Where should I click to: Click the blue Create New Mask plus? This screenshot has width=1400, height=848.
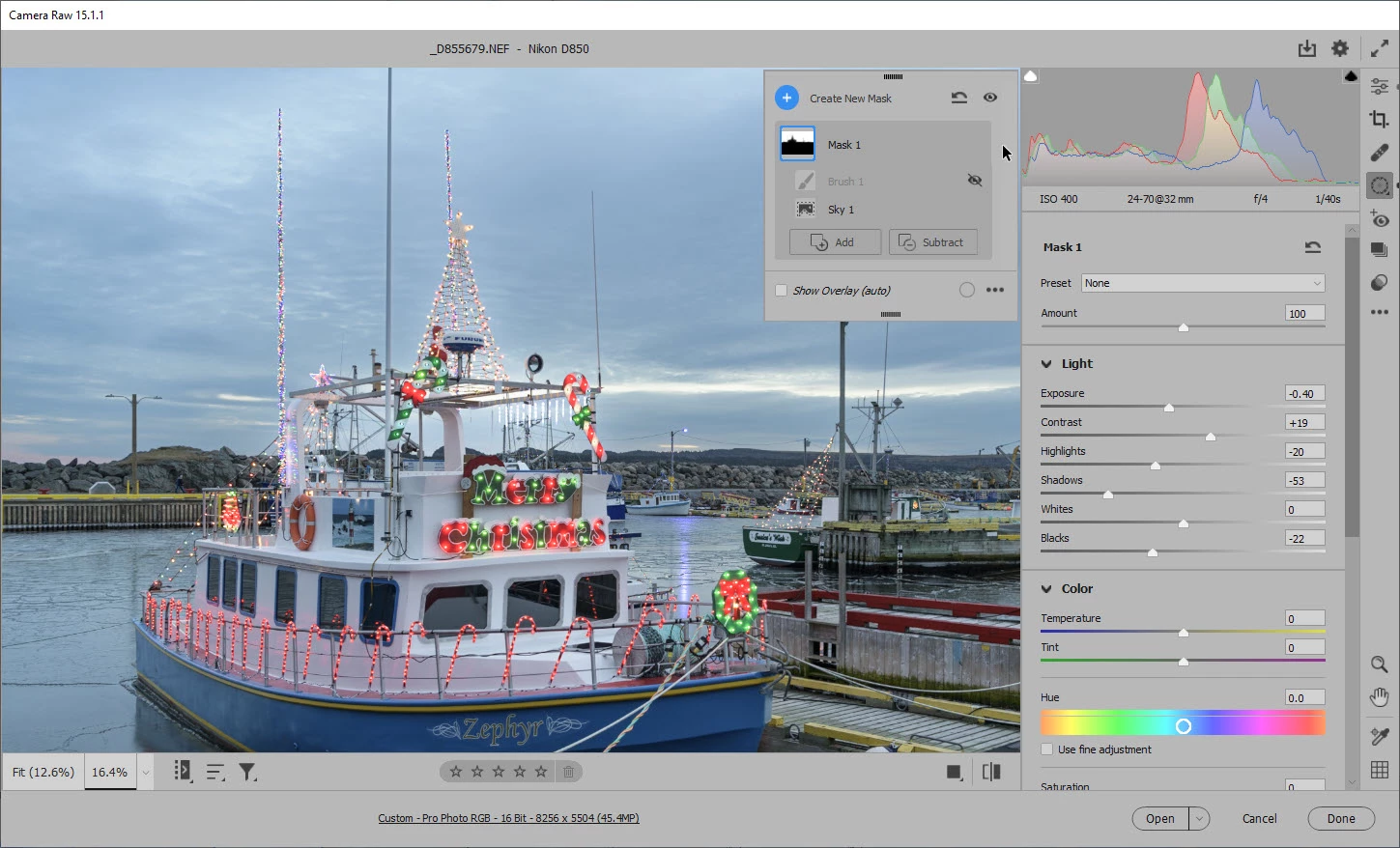click(x=786, y=98)
